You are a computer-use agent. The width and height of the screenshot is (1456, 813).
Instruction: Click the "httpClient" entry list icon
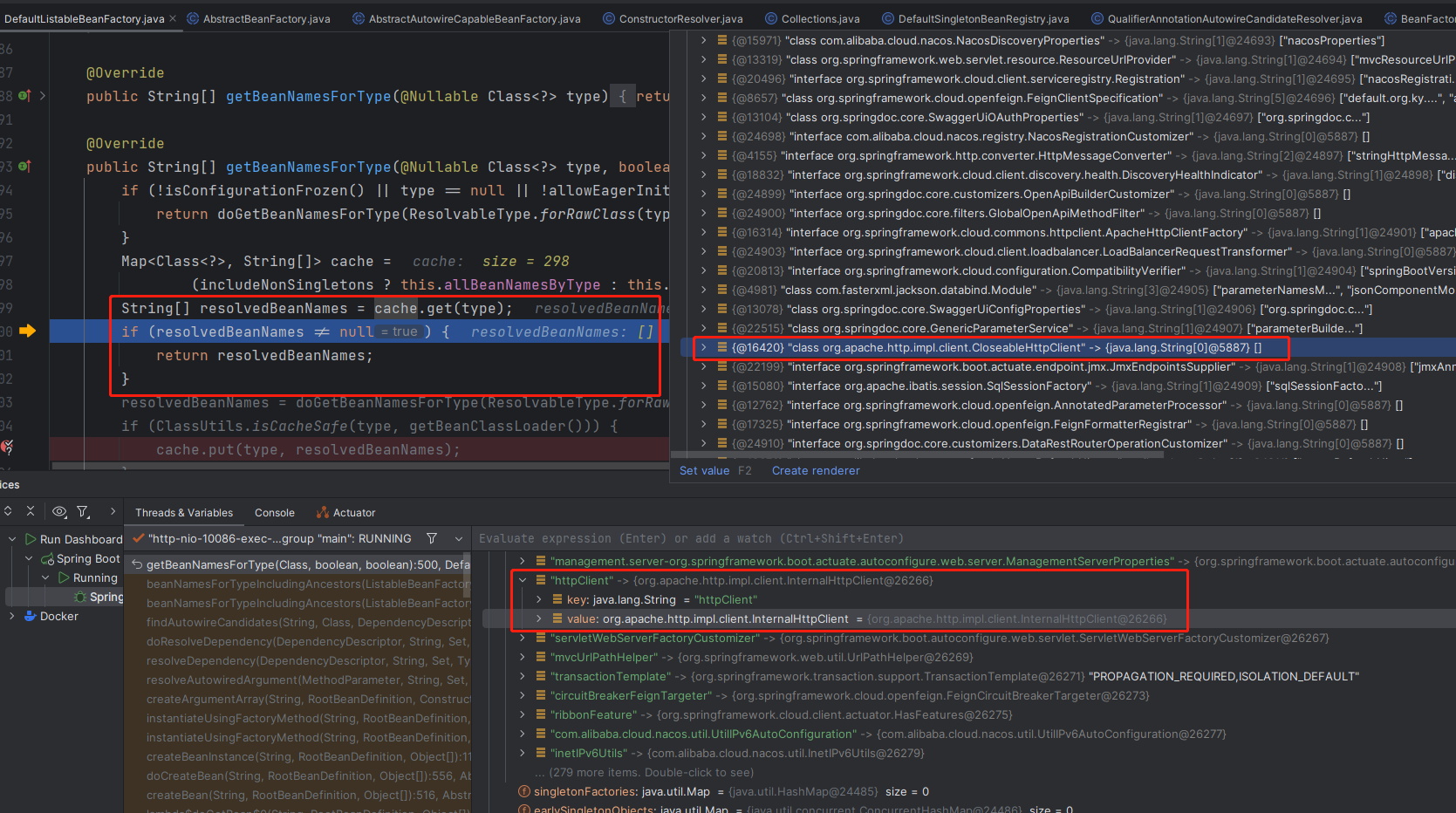pos(541,580)
